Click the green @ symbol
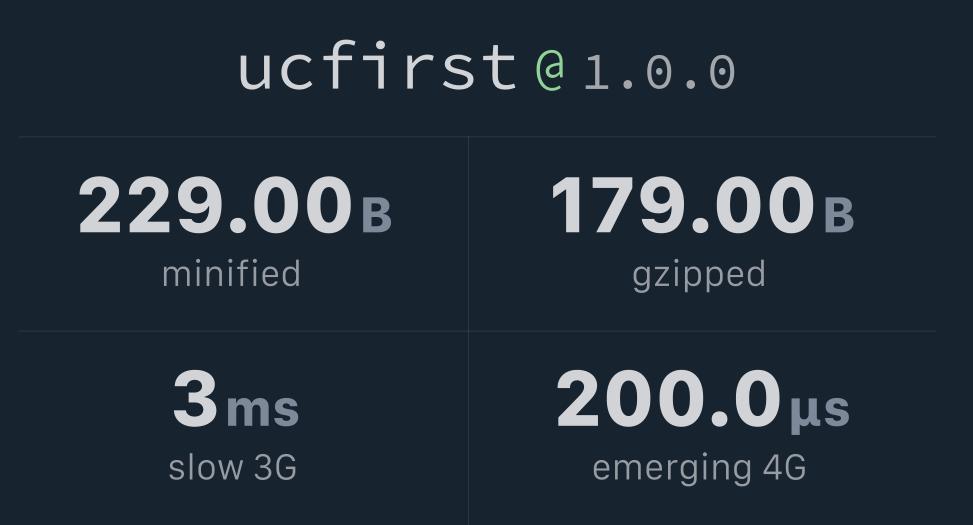 550,69
